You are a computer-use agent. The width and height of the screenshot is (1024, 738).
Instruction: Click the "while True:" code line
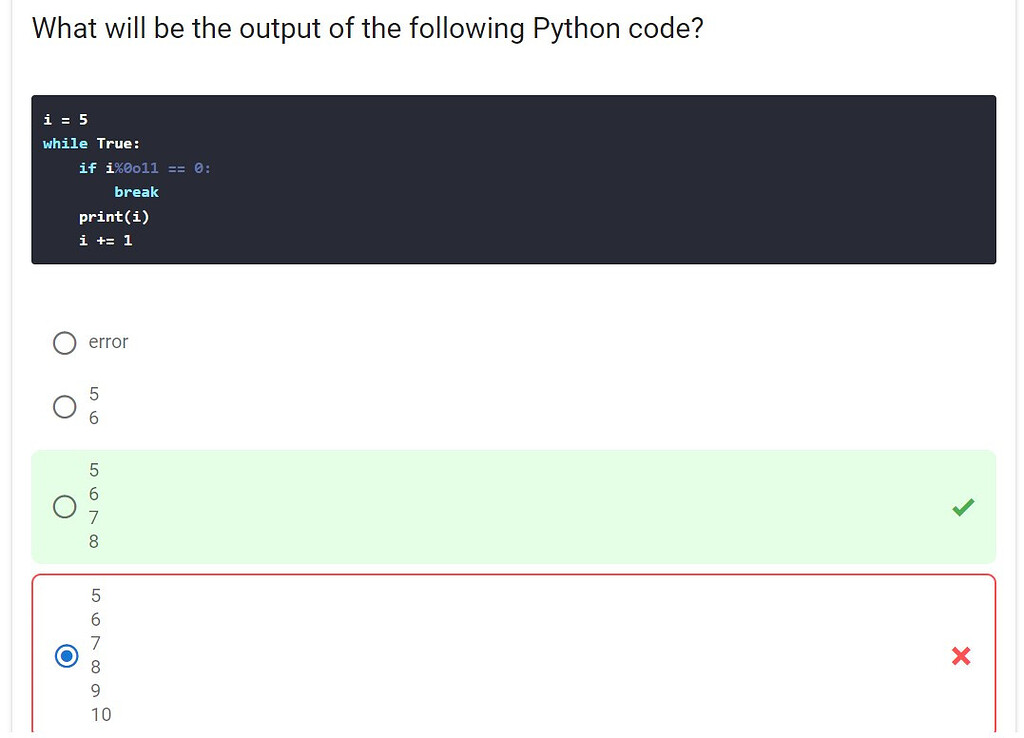91,143
